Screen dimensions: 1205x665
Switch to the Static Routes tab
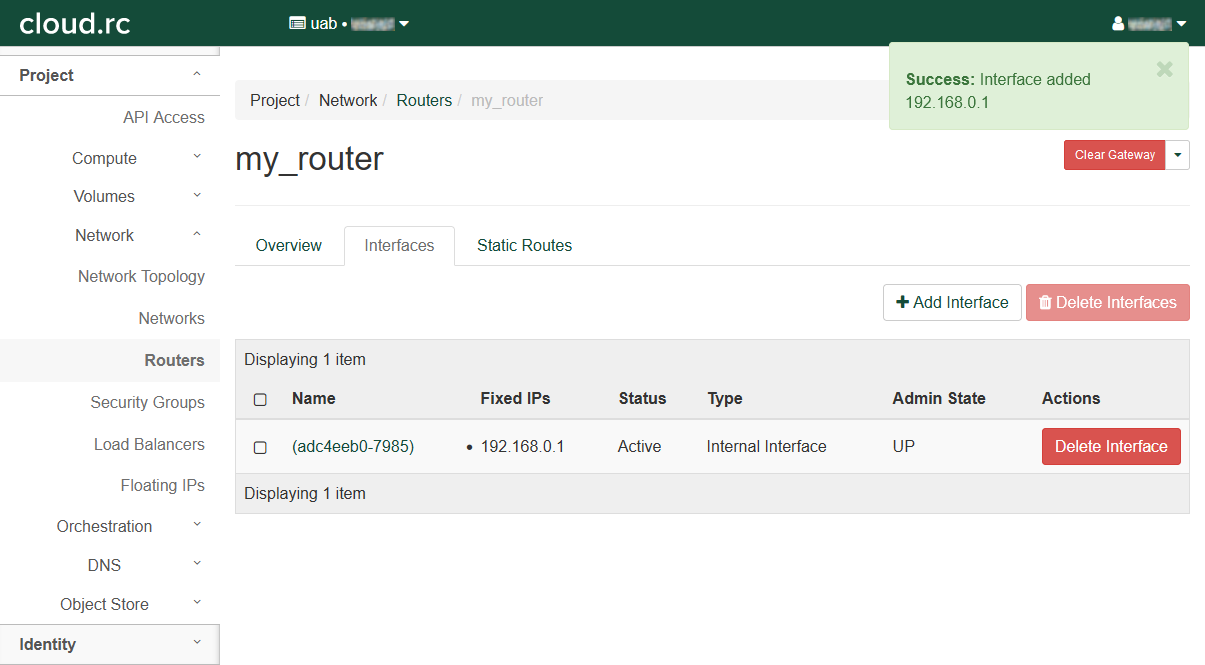[524, 245]
